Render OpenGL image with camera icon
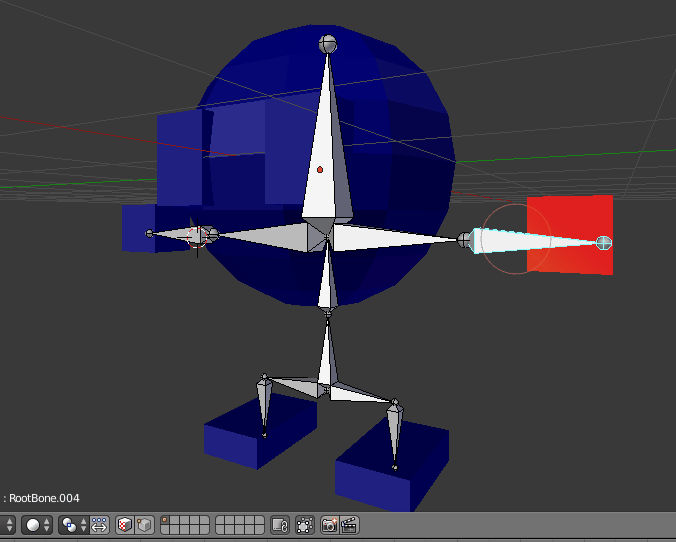This screenshot has width=676, height=542. tap(330, 525)
